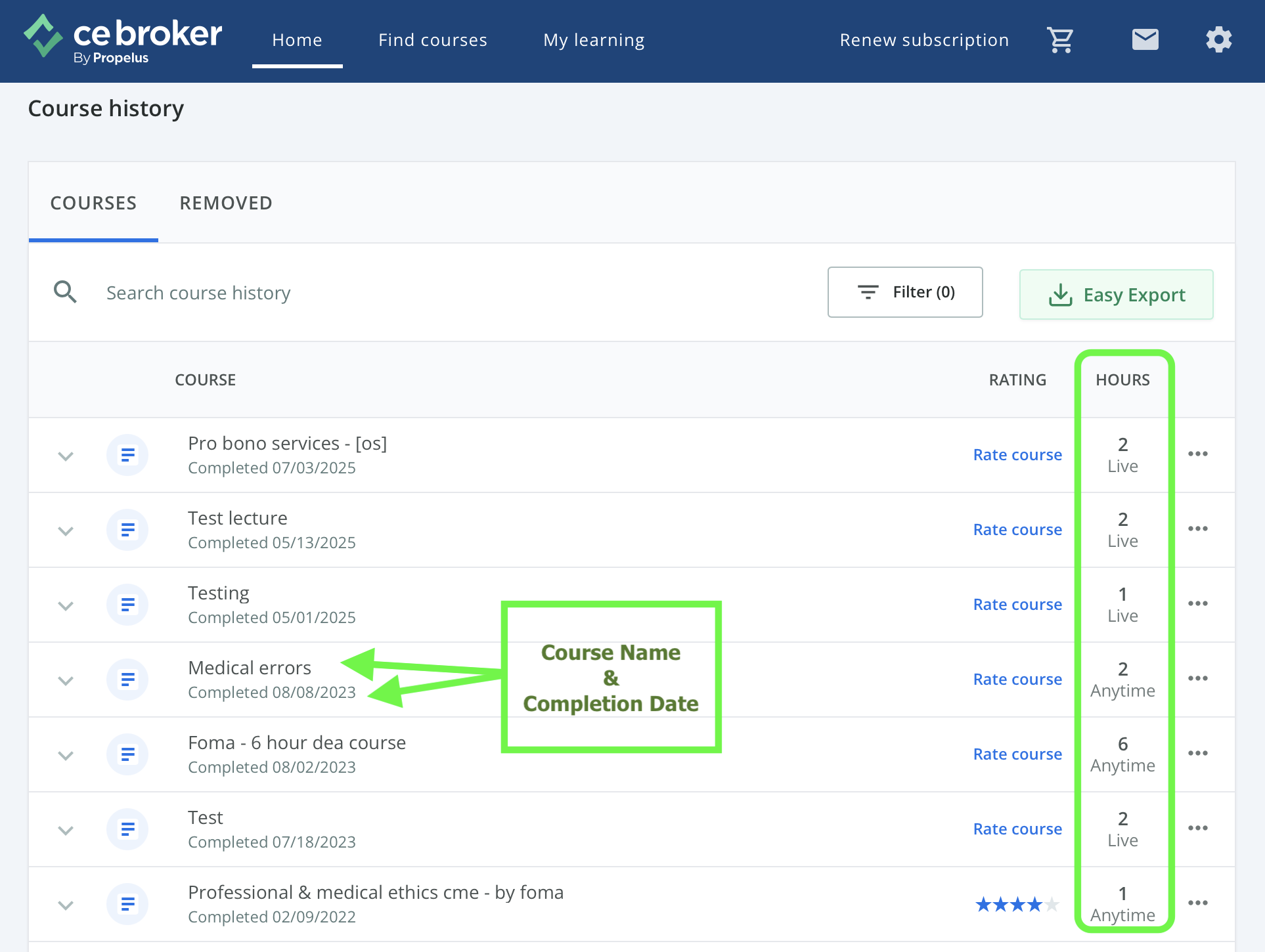The height and width of the screenshot is (952, 1265).
Task: Click the Easy Export button
Action: [x=1116, y=295]
